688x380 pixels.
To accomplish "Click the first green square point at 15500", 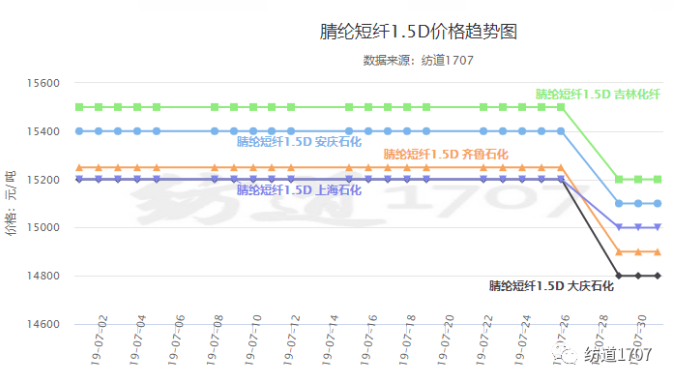I will 79,107.
